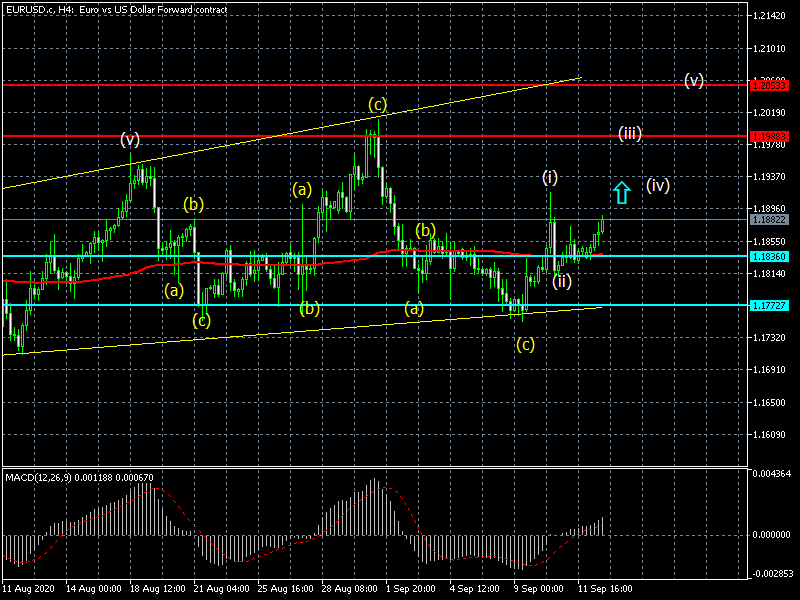The height and width of the screenshot is (600, 800).
Task: Select the white (iv) wave label
Action: [x=658, y=185]
